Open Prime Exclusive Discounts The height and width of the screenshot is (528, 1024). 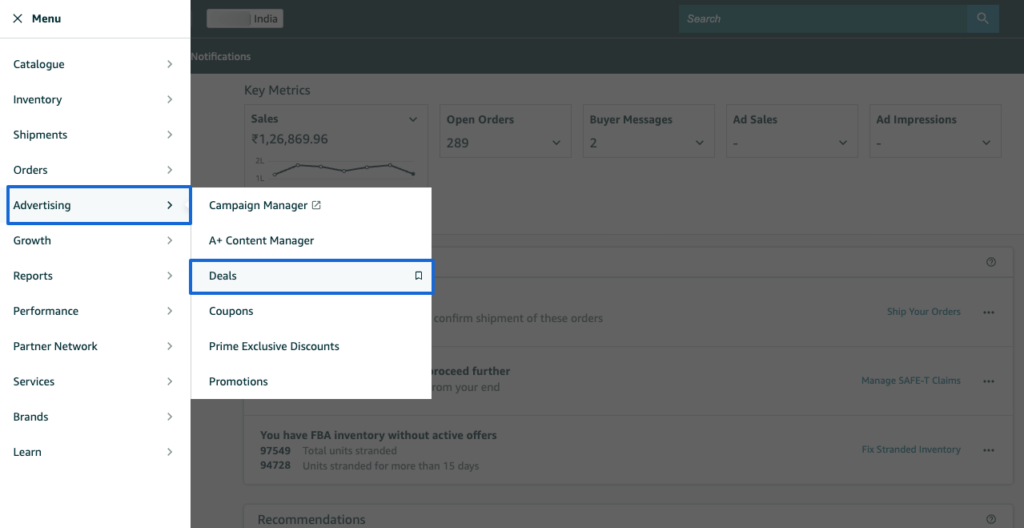(311, 346)
